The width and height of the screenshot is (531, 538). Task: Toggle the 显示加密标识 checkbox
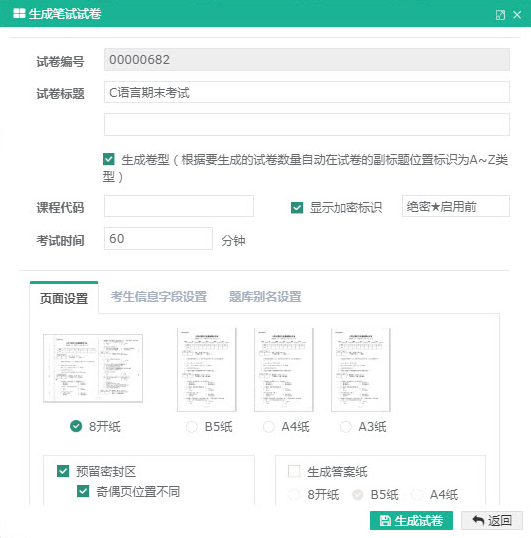[x=297, y=207]
